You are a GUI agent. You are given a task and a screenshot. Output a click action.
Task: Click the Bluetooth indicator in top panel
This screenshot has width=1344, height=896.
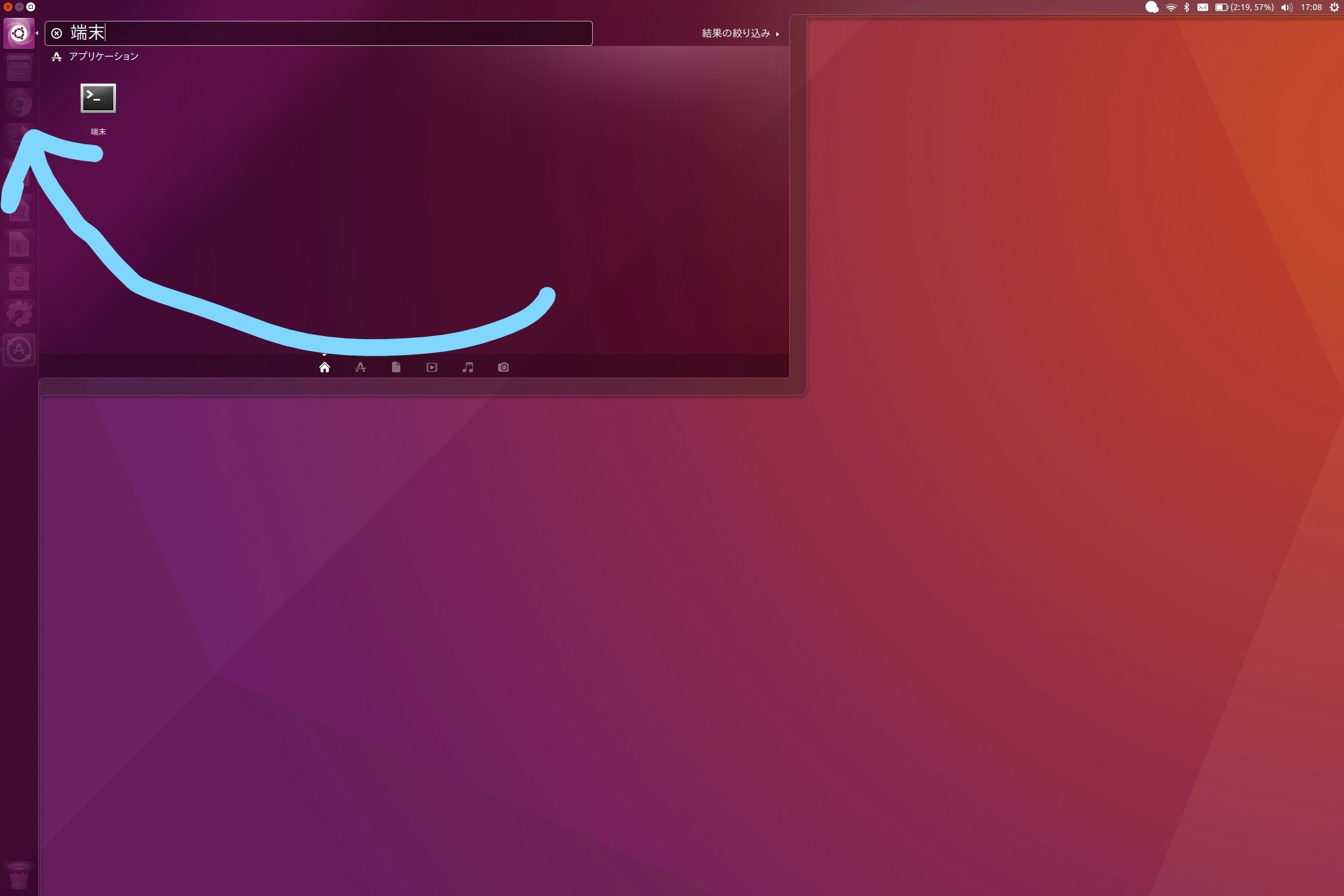click(x=1186, y=8)
